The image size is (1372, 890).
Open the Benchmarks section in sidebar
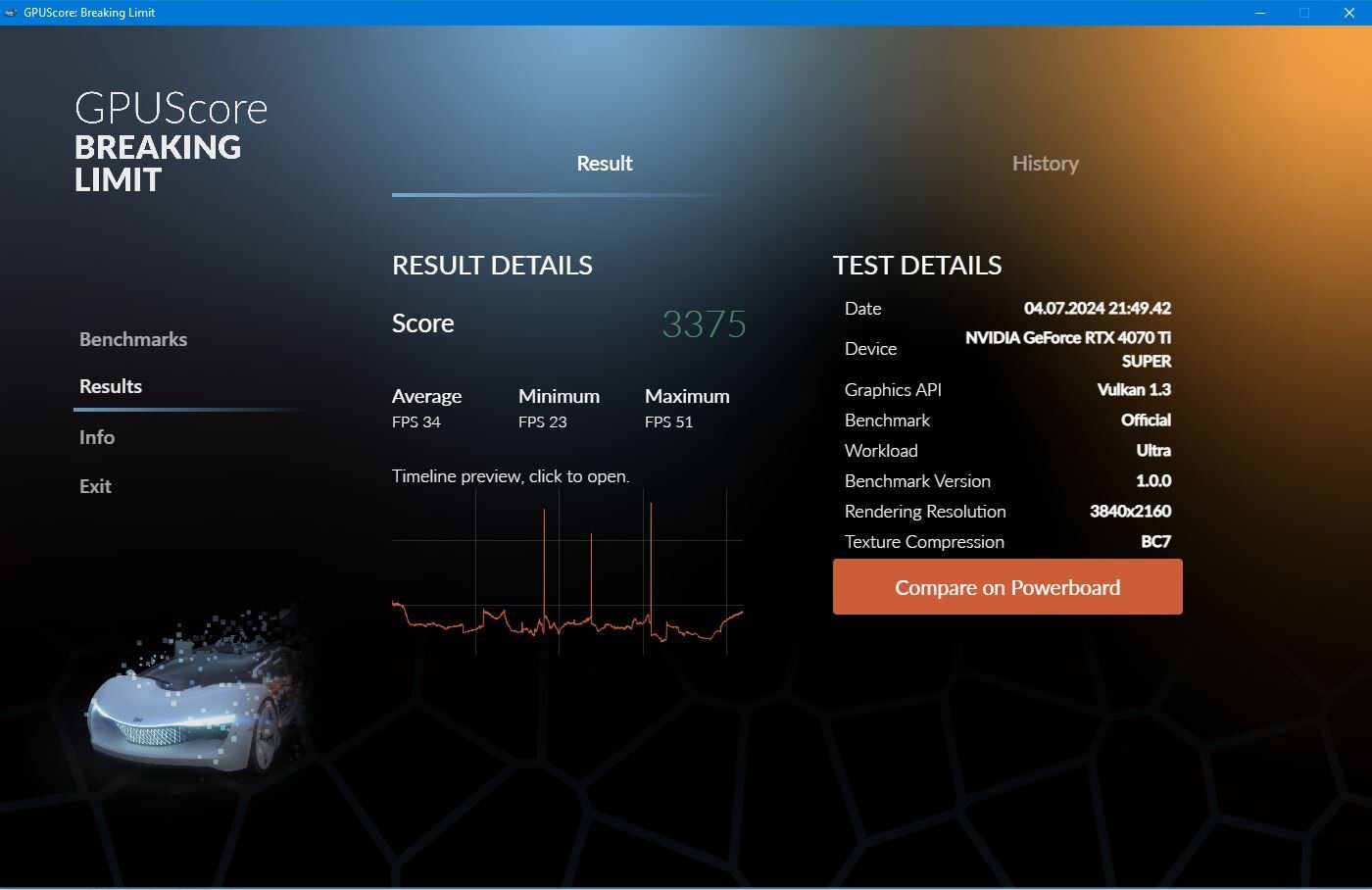pos(133,339)
